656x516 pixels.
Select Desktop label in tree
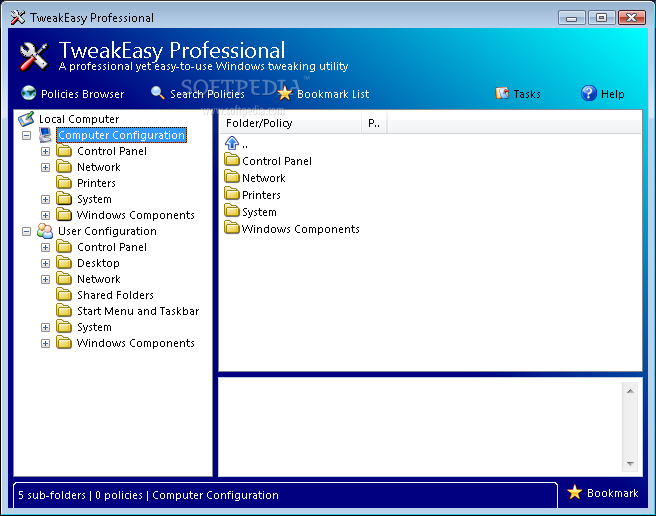pyautogui.click(x=98, y=263)
